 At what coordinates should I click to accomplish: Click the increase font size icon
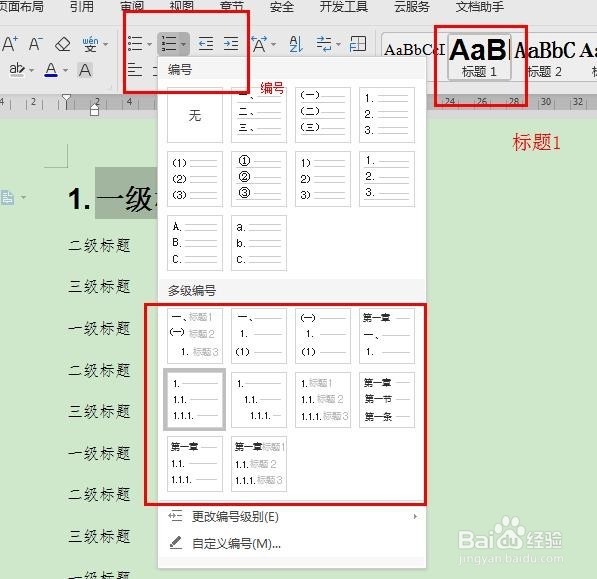[10, 44]
